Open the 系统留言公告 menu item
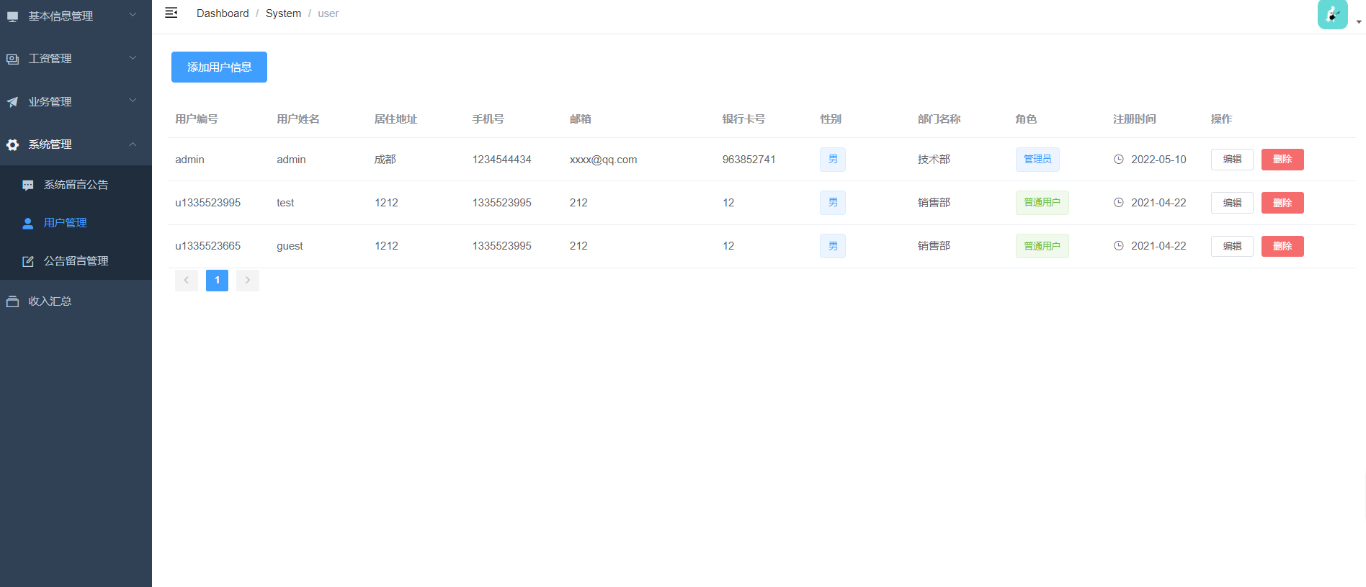The height and width of the screenshot is (587, 1366). coord(76,185)
